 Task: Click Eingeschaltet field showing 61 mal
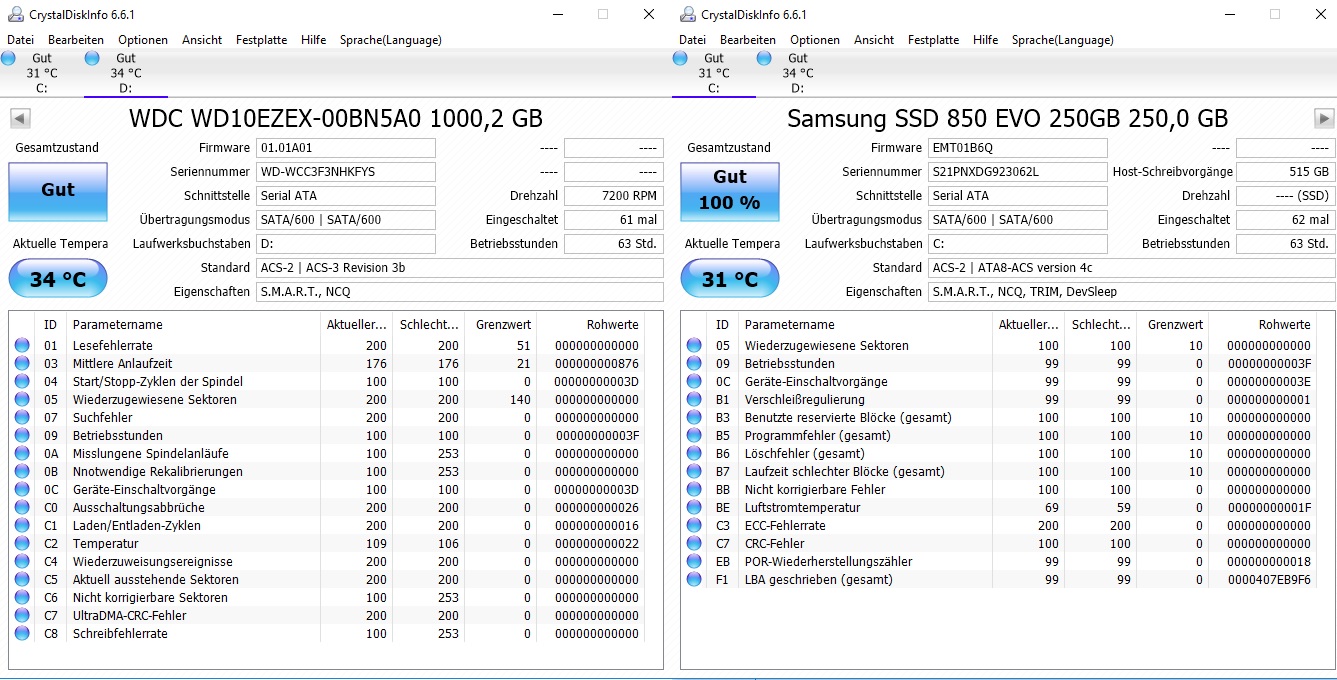[613, 220]
